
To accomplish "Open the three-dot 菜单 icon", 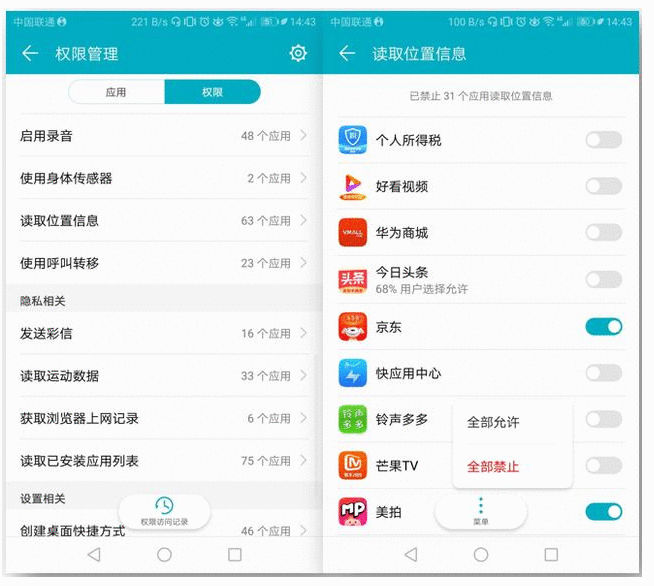I will coord(481,506).
